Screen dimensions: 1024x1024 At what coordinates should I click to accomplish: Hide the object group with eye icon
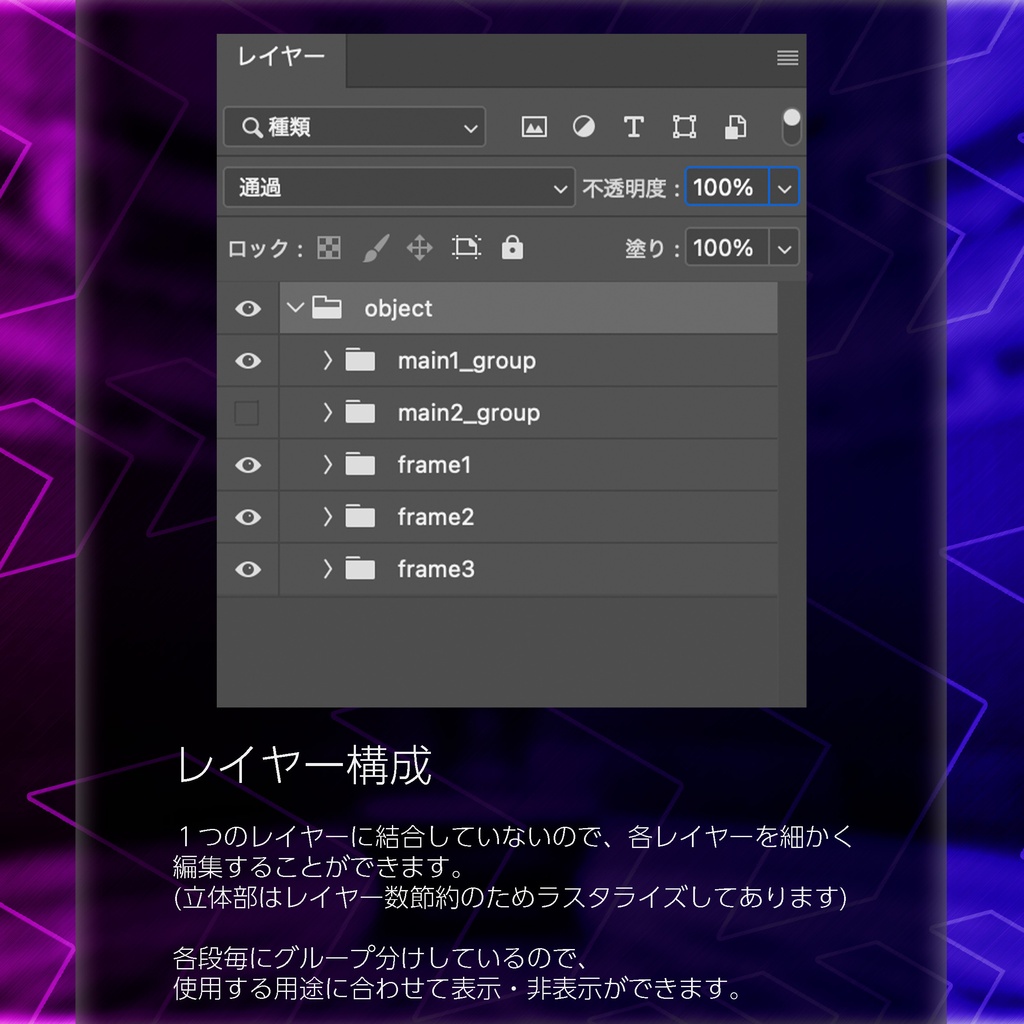248,308
